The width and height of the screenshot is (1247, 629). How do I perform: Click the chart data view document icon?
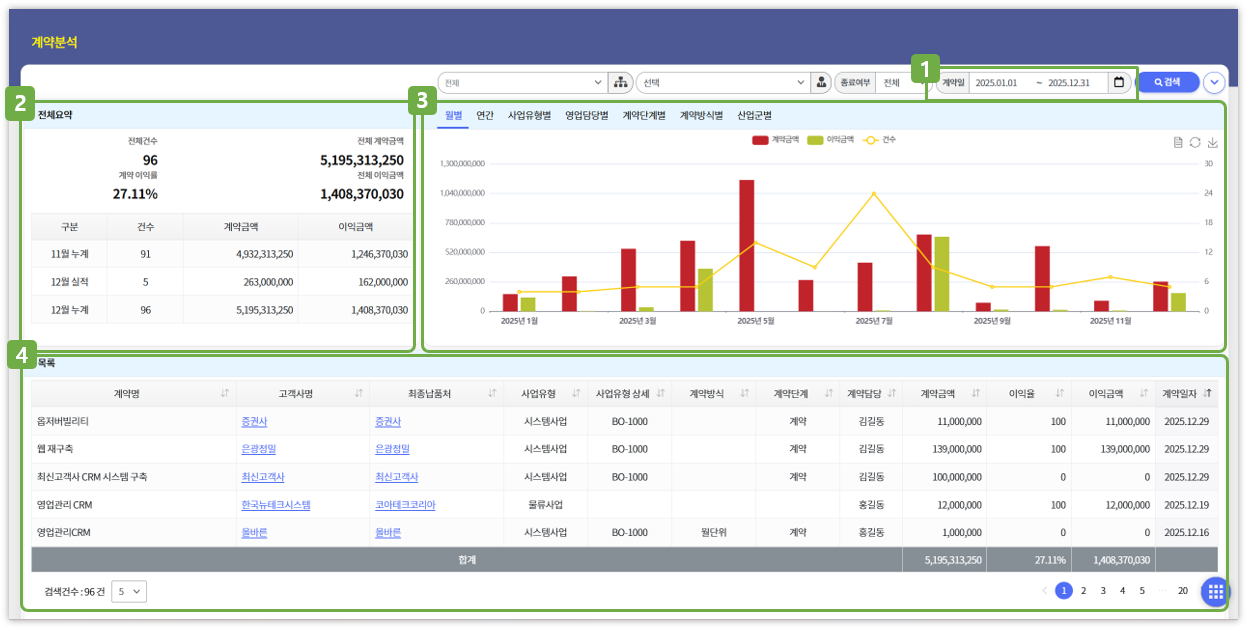1178,143
